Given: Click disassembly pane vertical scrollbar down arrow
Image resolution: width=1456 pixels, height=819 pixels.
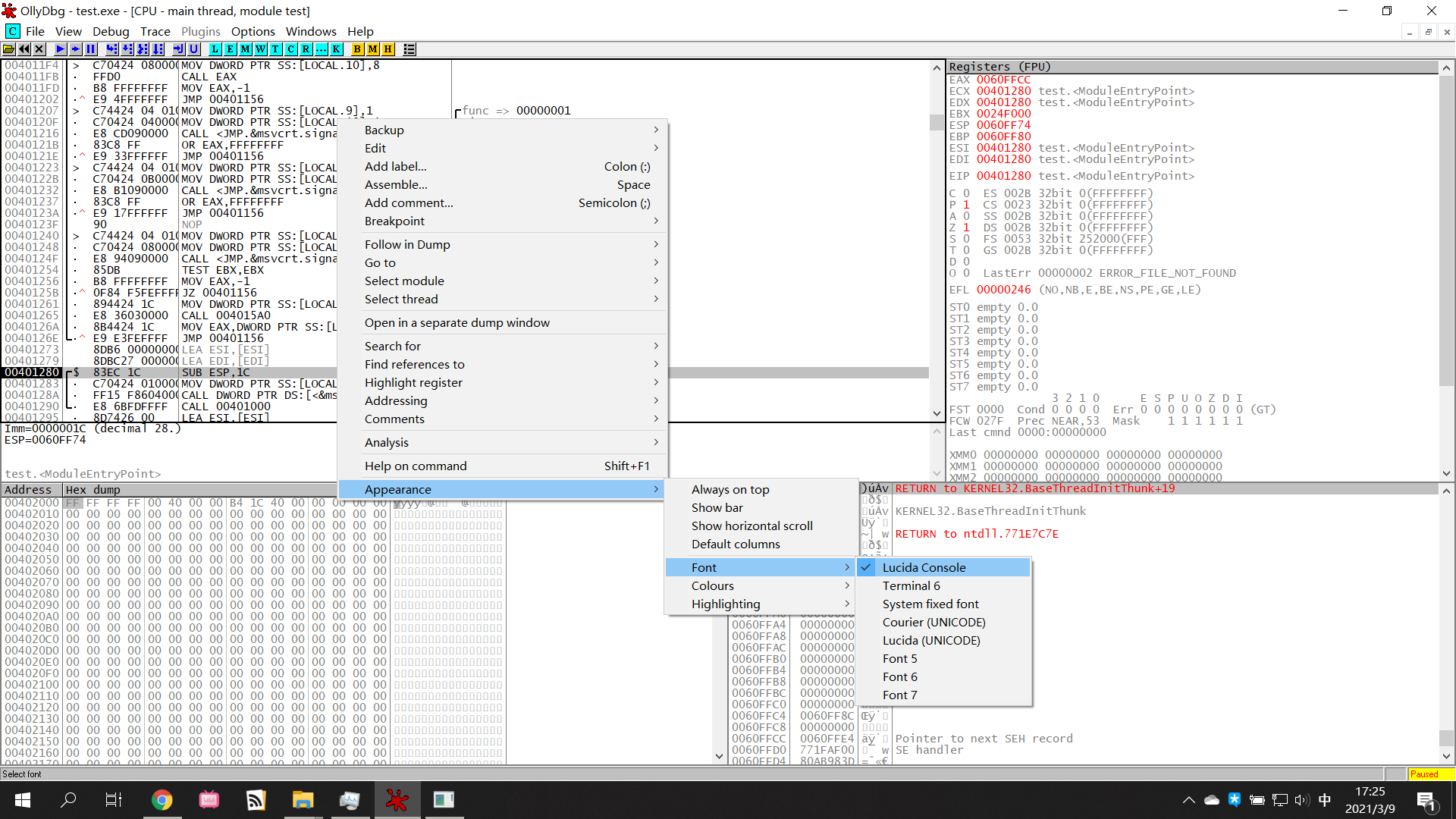Looking at the screenshot, I should pyautogui.click(x=937, y=413).
